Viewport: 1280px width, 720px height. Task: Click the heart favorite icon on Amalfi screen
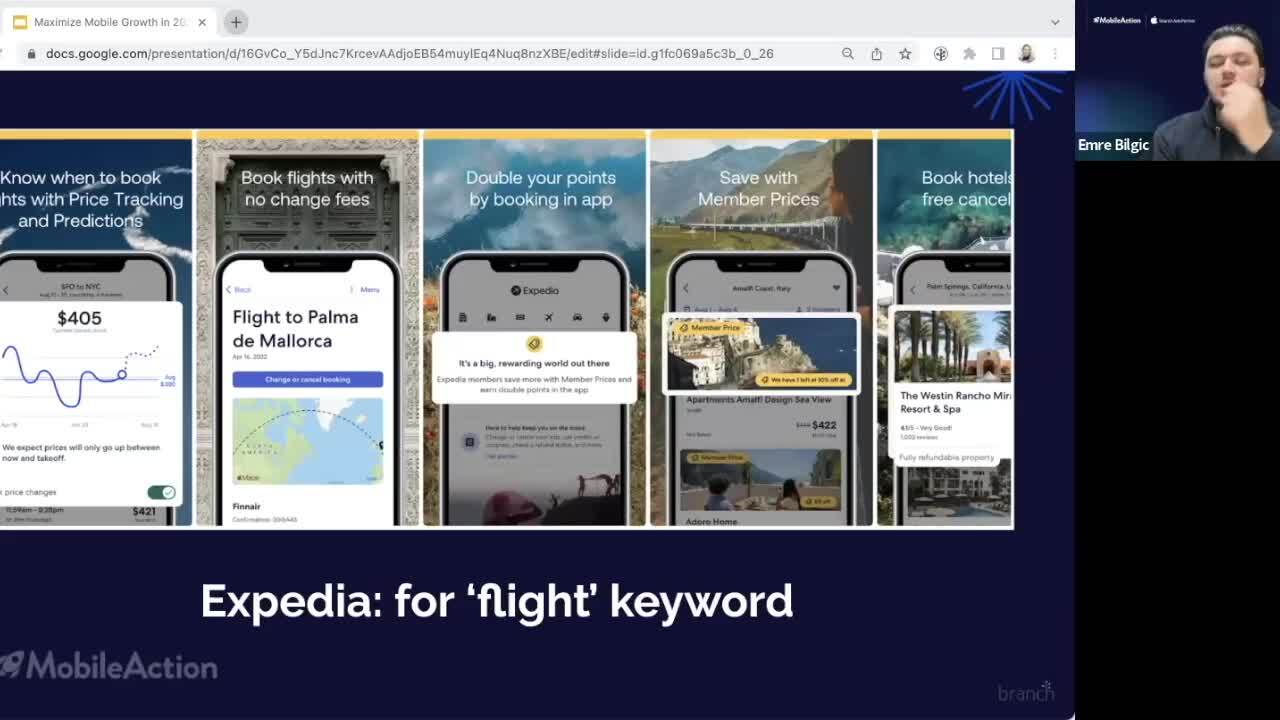[836, 288]
